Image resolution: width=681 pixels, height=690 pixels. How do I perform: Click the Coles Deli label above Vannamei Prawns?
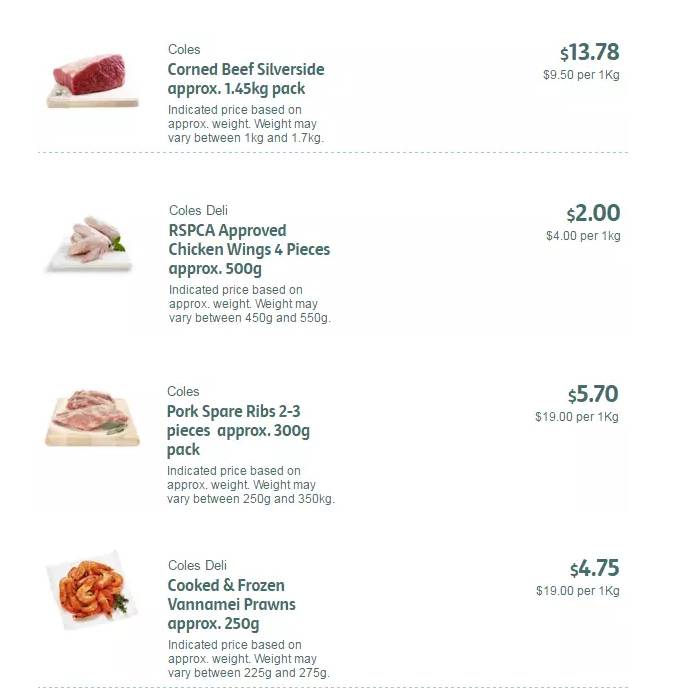pos(197,565)
